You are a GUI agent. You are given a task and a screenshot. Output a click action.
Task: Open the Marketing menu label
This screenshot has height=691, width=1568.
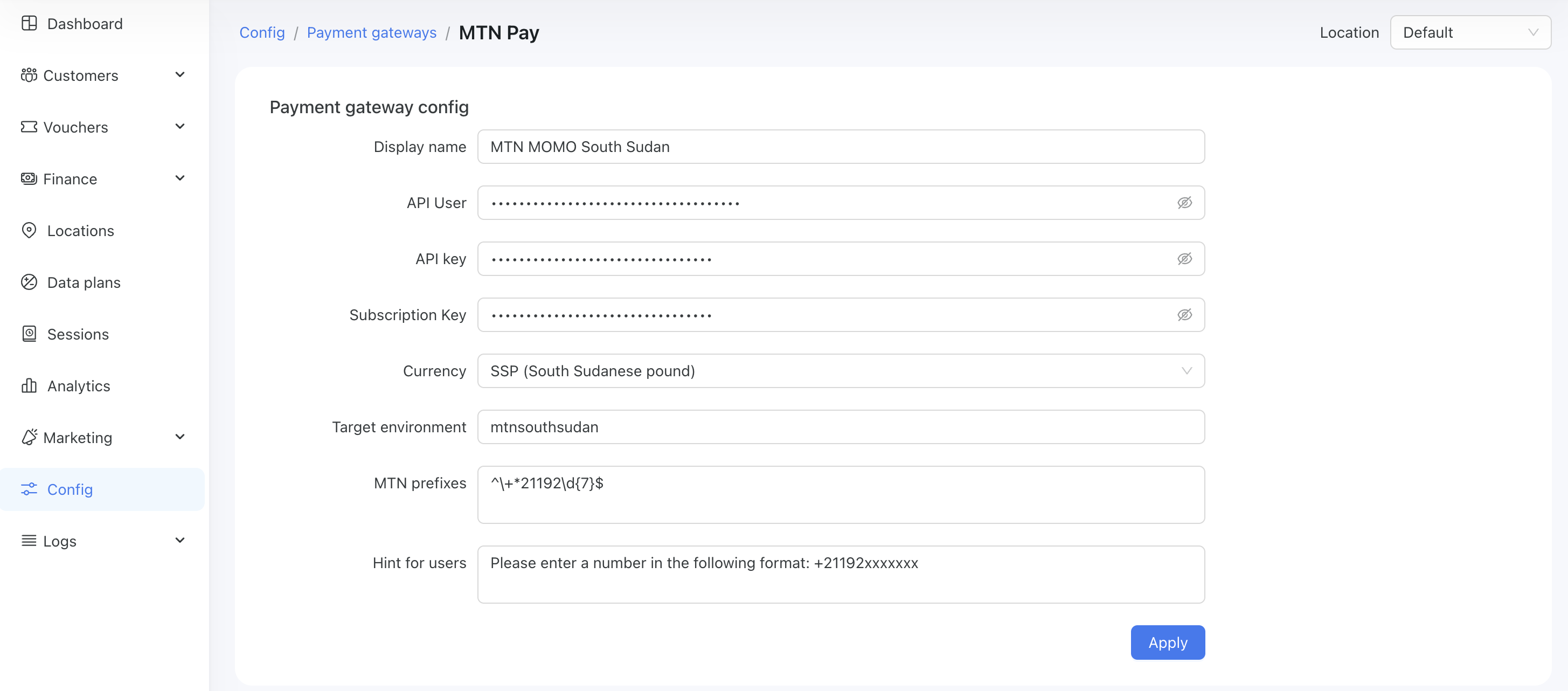[x=77, y=438]
